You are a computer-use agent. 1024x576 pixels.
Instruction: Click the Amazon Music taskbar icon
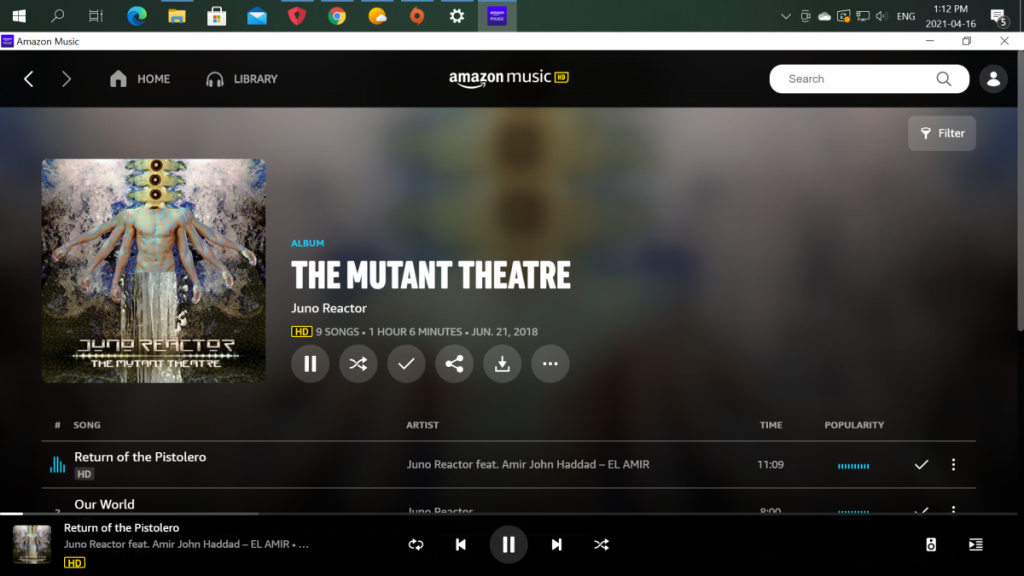497,16
